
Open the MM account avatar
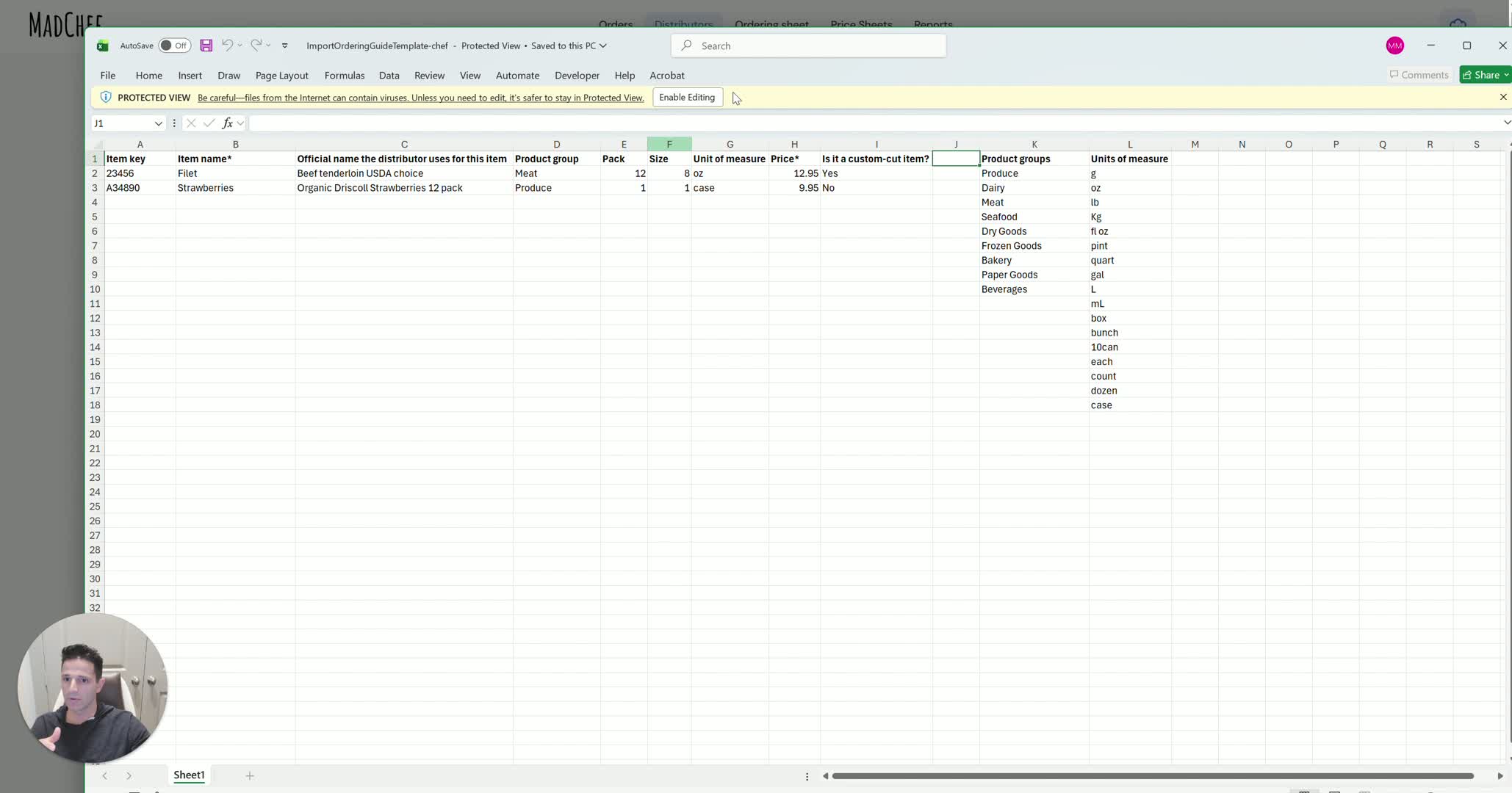pos(1394,46)
